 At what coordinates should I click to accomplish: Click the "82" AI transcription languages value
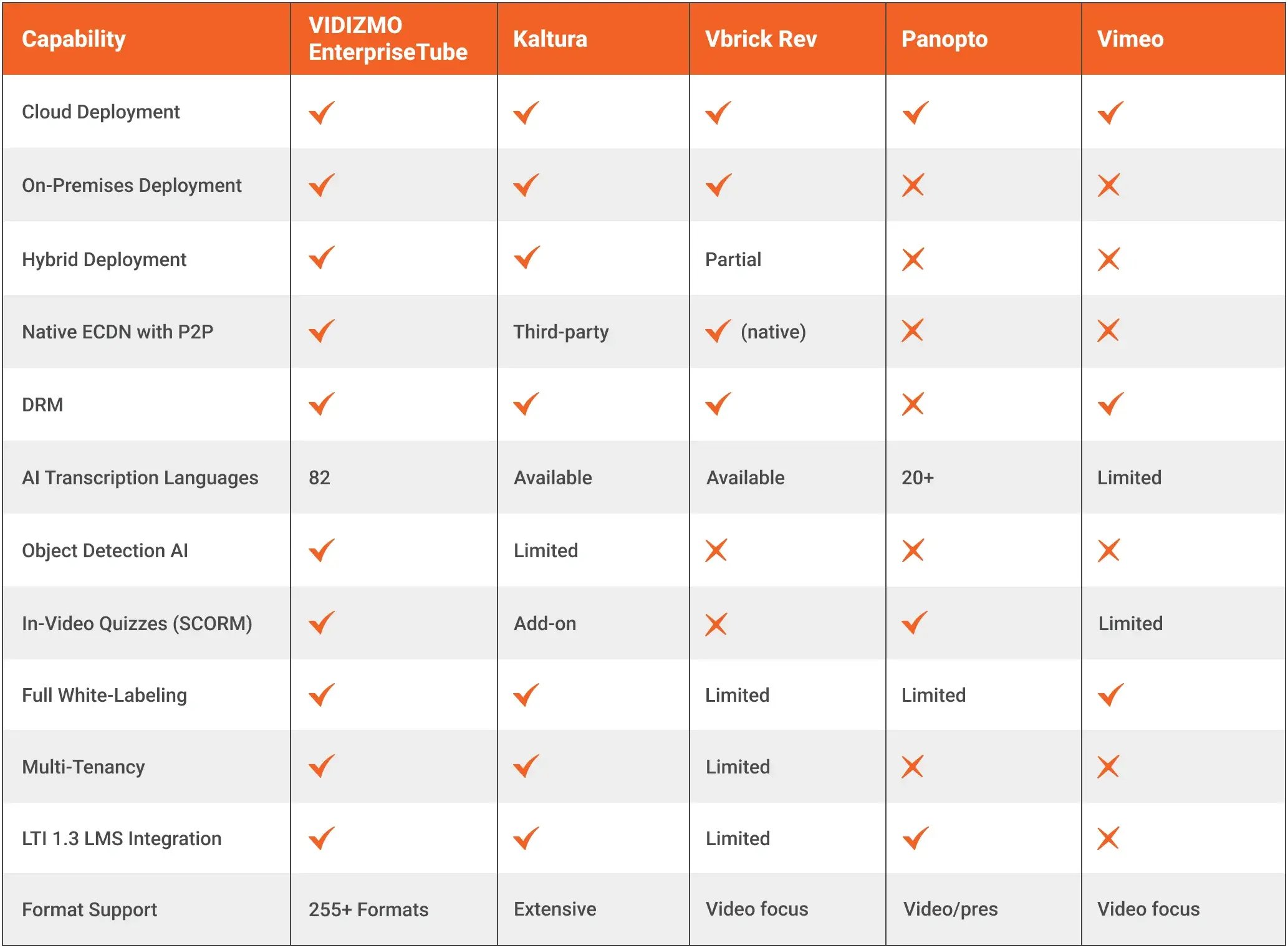pyautogui.click(x=319, y=477)
